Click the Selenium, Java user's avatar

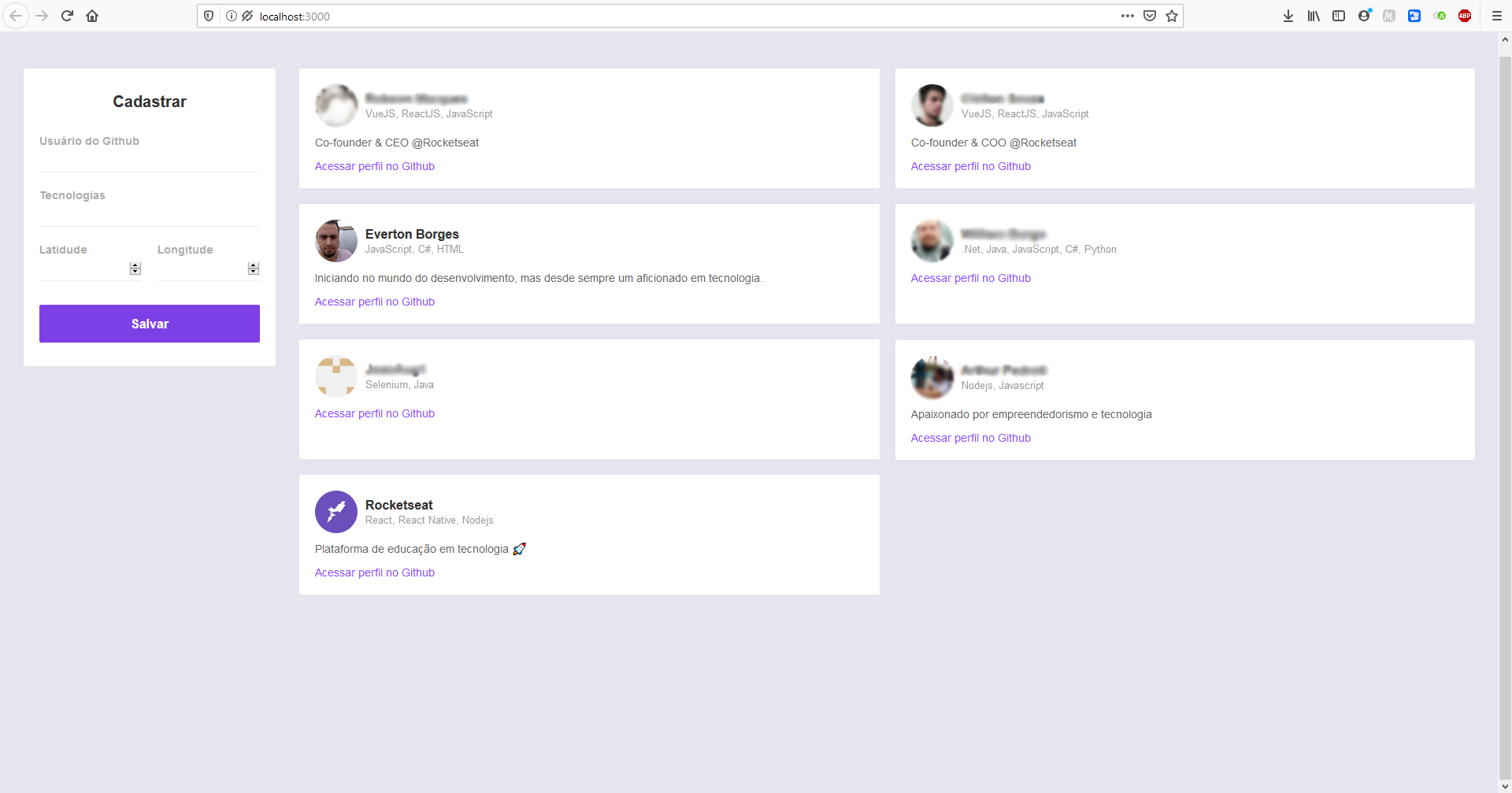pos(336,376)
